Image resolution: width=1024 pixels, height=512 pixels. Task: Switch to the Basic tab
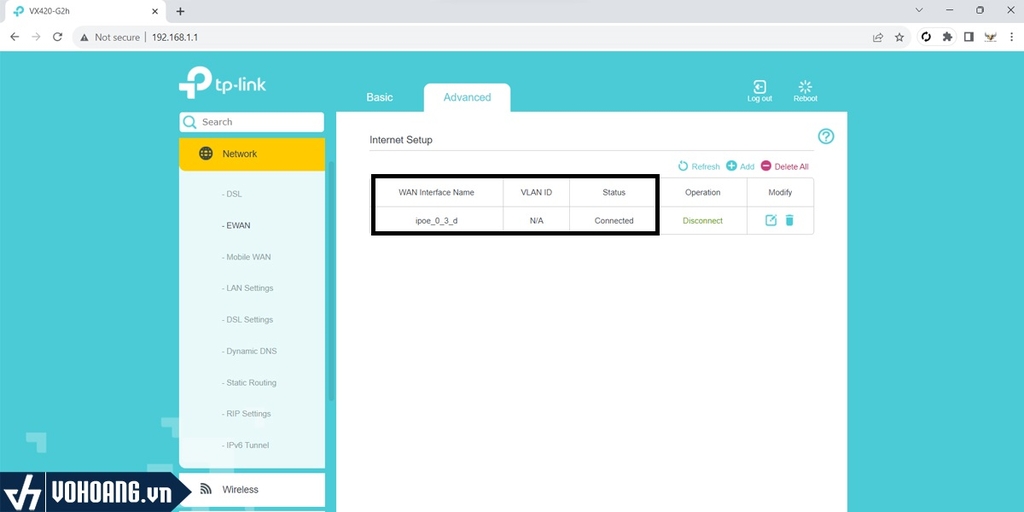(x=379, y=97)
